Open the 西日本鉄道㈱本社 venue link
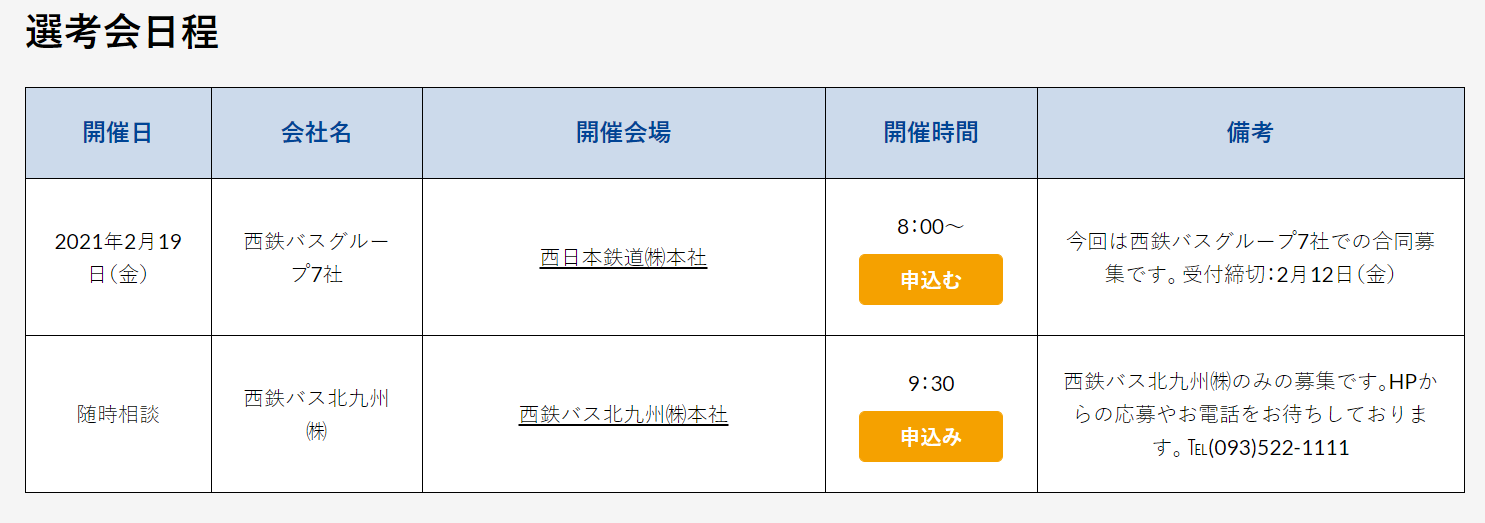The image size is (1485, 523). 623,258
